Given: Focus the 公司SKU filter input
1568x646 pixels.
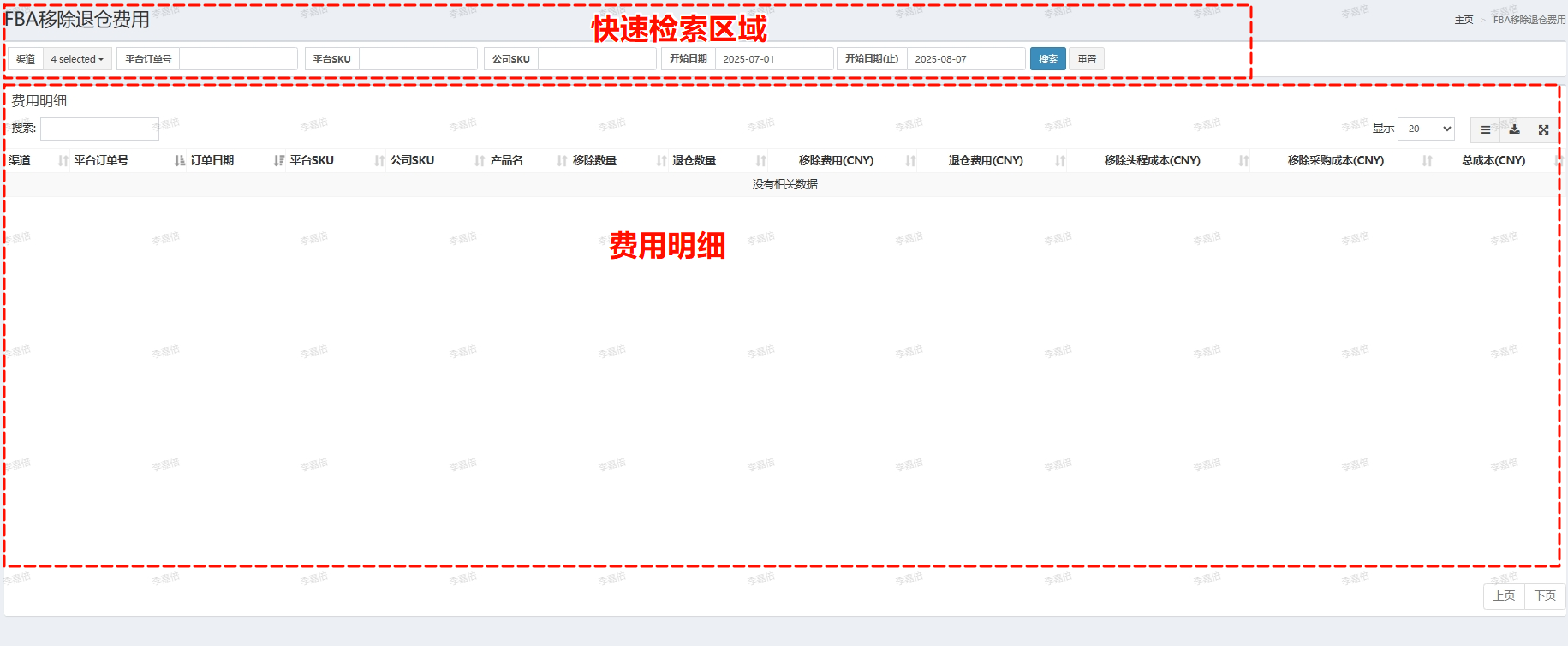Looking at the screenshot, I should 597,59.
